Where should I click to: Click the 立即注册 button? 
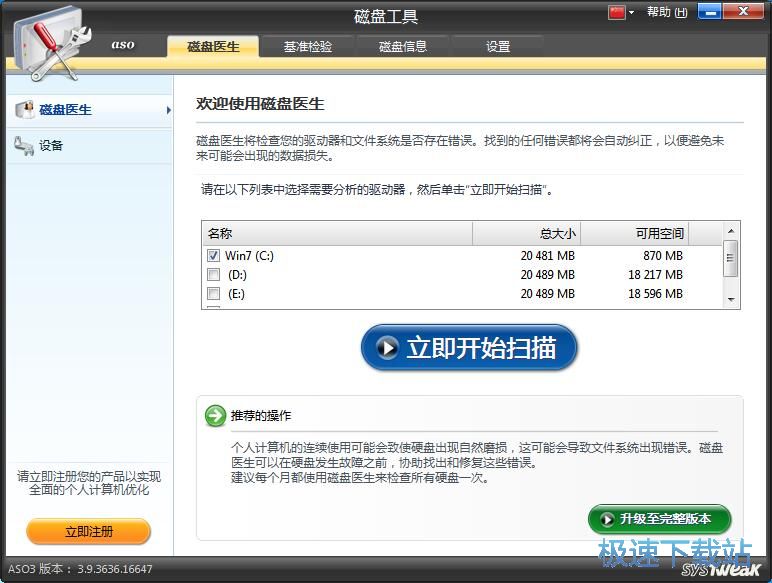pyautogui.click(x=89, y=532)
